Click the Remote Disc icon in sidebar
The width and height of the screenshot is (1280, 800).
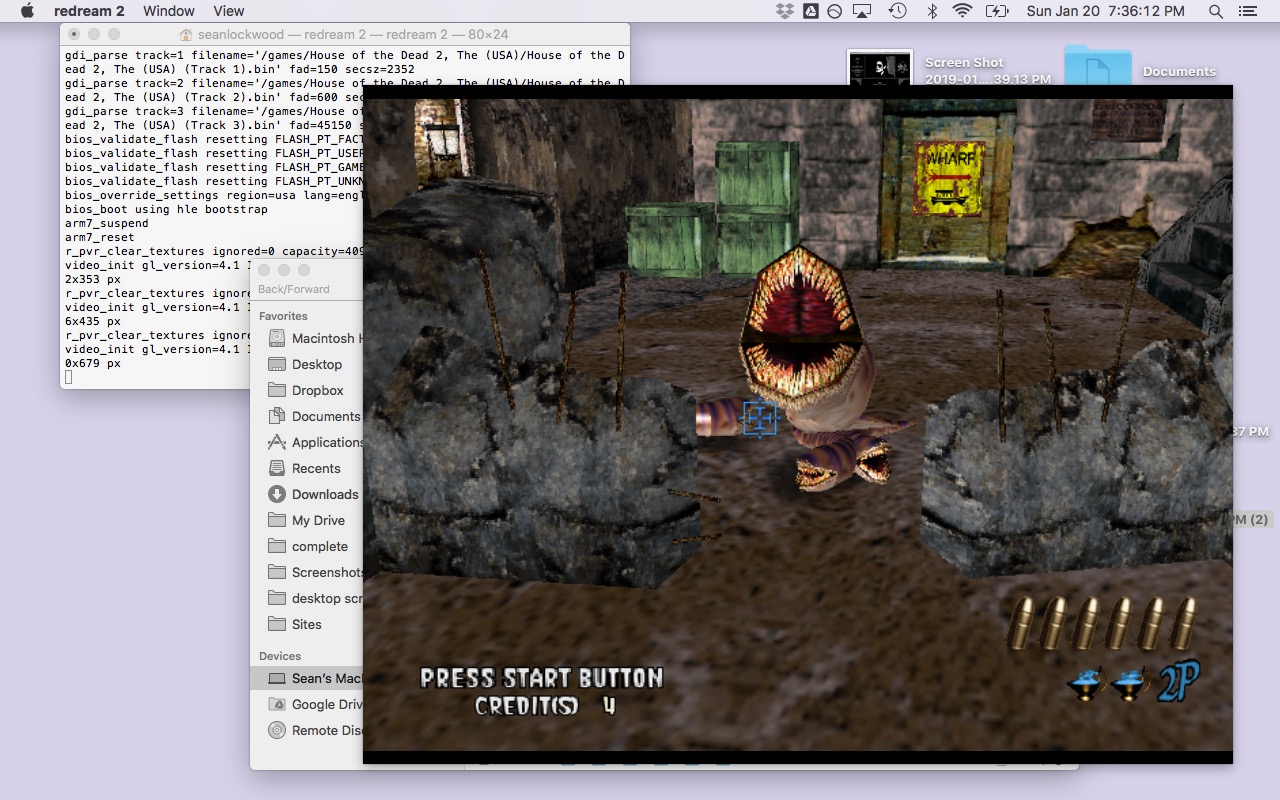[277, 730]
